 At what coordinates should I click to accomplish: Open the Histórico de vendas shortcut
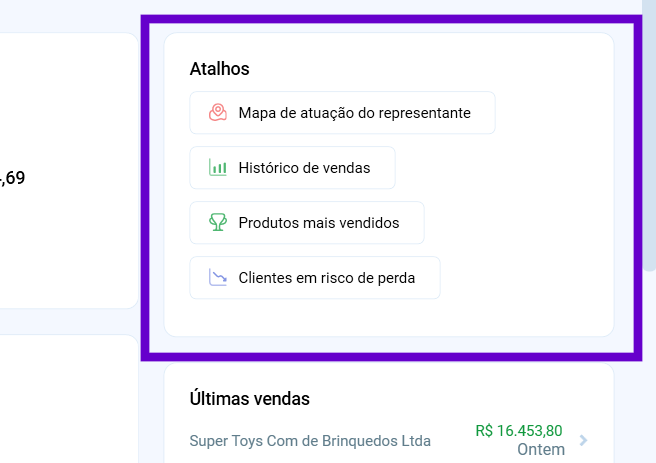pyautogui.click(x=304, y=168)
